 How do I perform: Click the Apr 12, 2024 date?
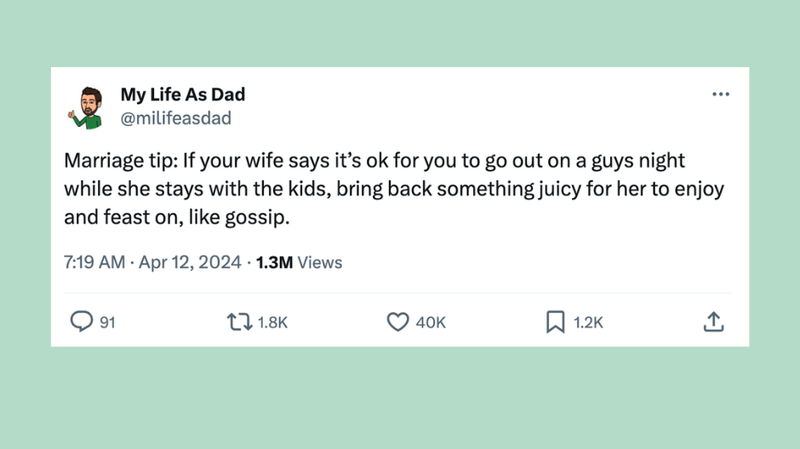[189, 263]
